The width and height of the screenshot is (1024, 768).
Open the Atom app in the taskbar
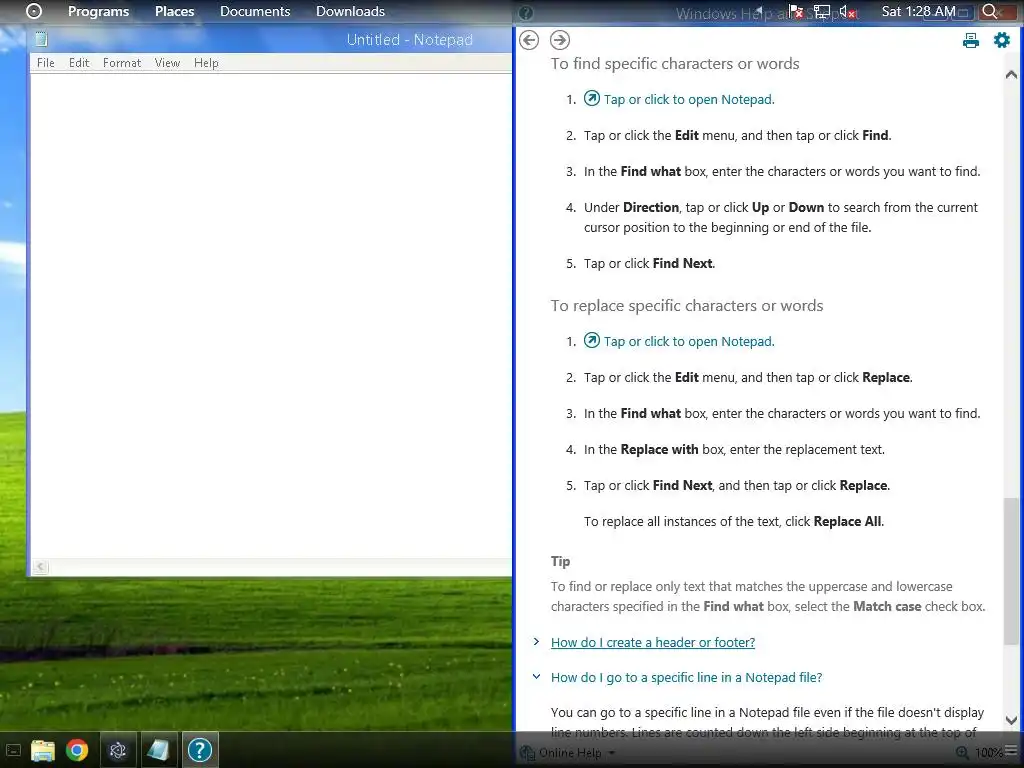118,750
